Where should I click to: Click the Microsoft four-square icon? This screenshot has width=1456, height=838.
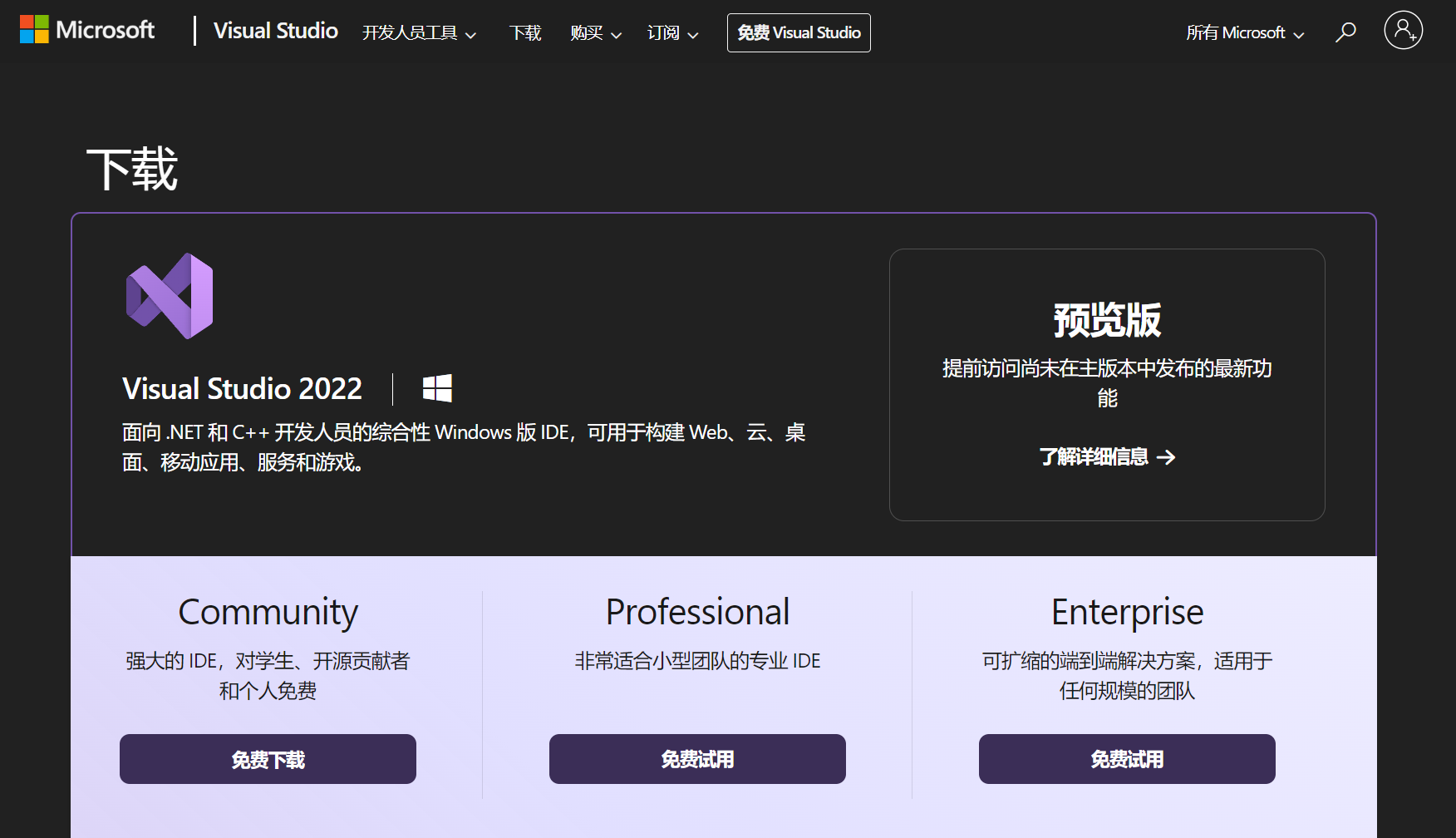(x=33, y=30)
